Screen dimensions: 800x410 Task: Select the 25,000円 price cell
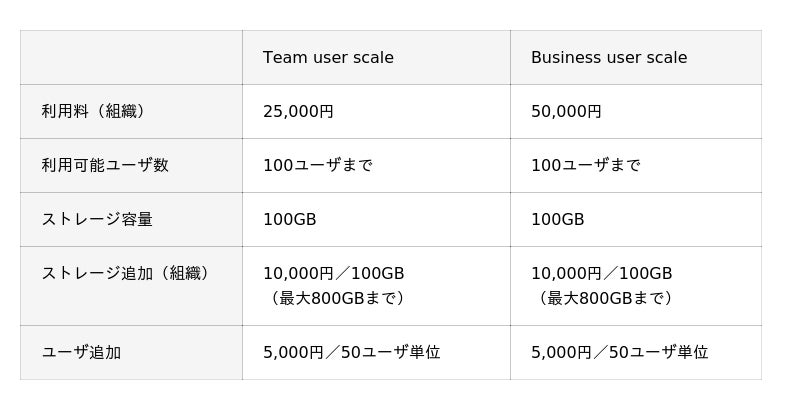(x=298, y=112)
